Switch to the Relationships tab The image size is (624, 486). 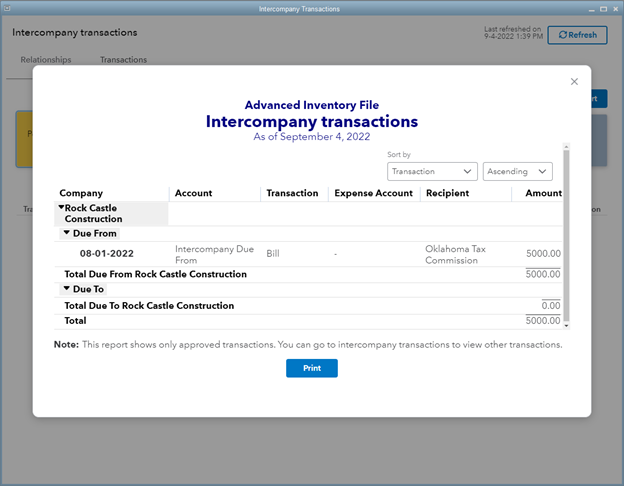[46, 60]
